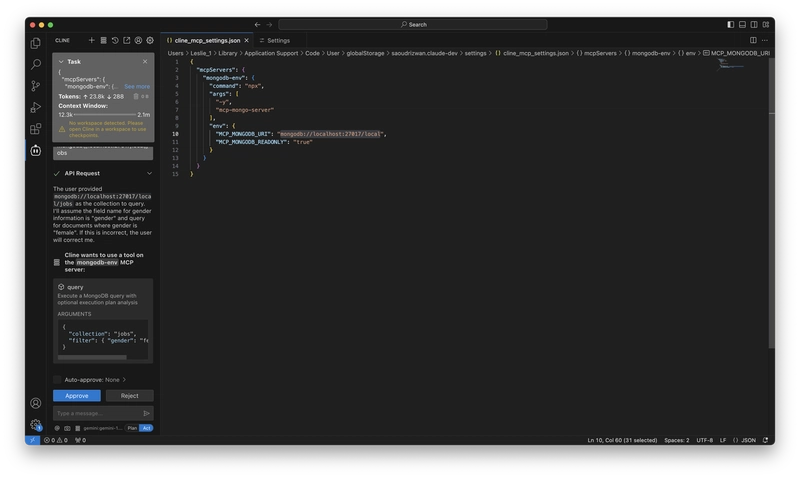Toggle the secondary side bar layout icon

754,24
